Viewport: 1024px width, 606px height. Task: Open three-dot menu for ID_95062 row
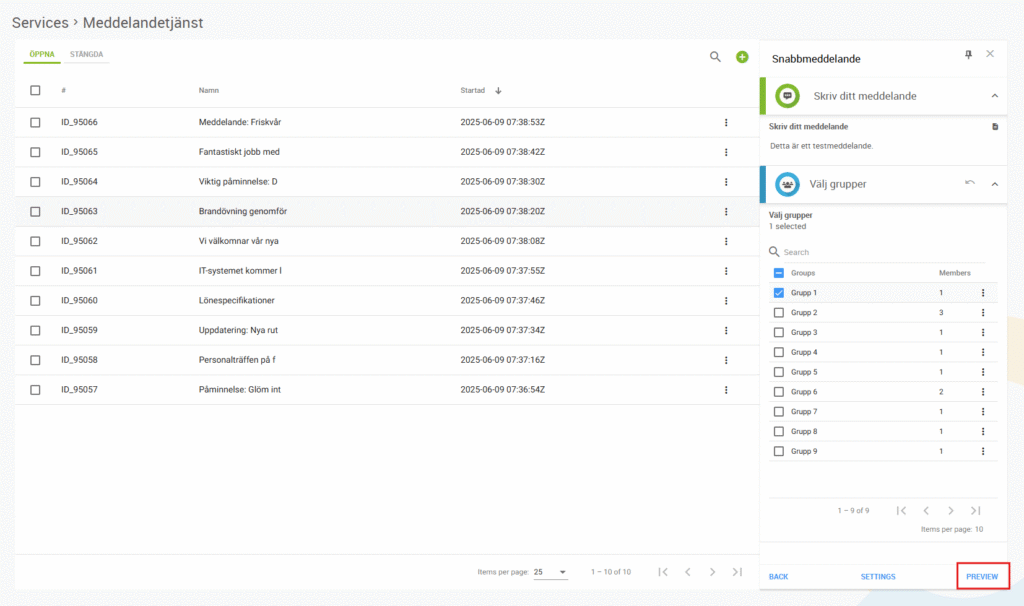click(726, 241)
